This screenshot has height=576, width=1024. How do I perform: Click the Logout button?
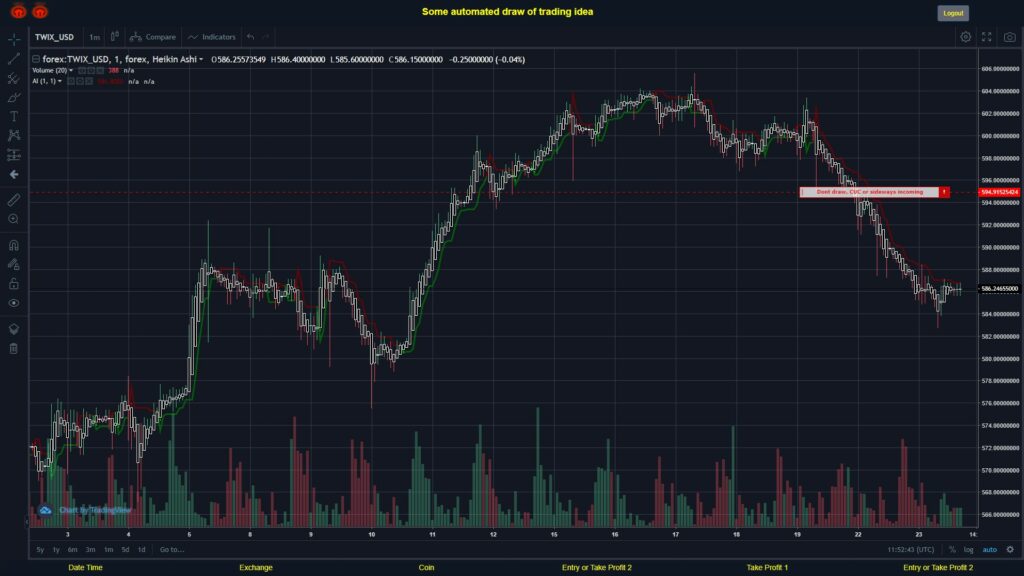tap(953, 13)
